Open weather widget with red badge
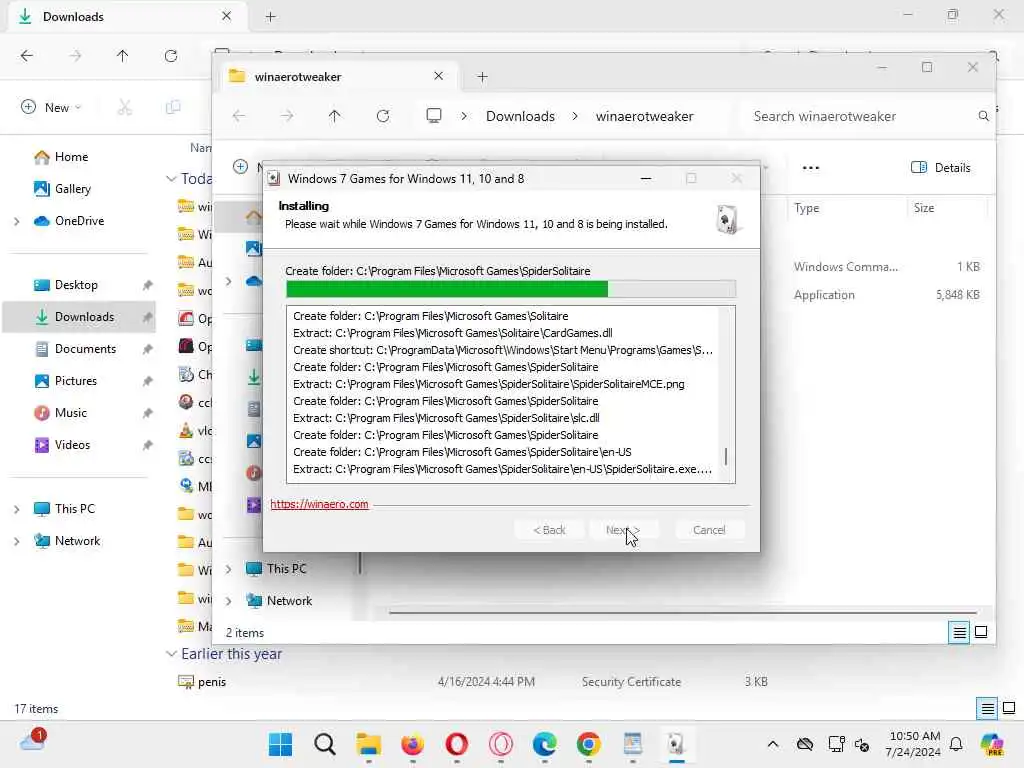This screenshot has height=768, width=1024. point(33,741)
